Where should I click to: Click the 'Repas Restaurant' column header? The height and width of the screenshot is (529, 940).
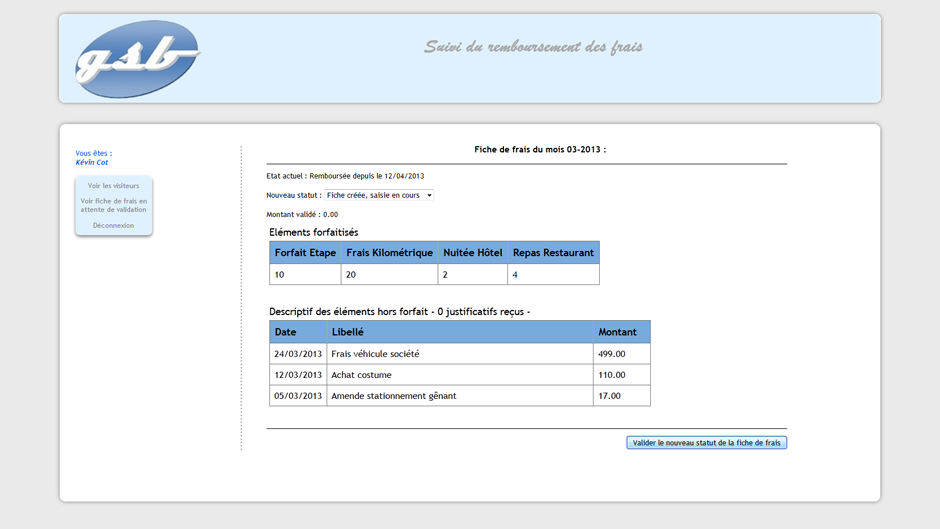[x=553, y=253]
